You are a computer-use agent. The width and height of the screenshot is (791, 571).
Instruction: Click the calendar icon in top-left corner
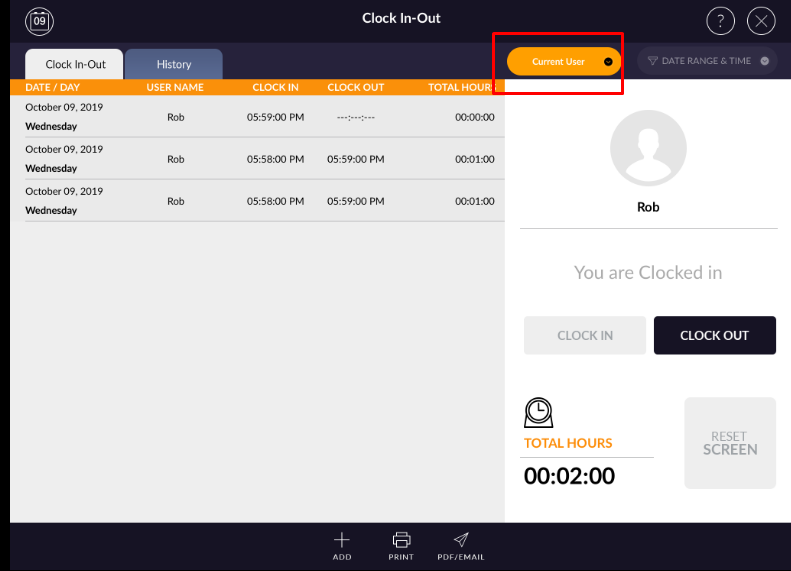[x=39, y=20]
